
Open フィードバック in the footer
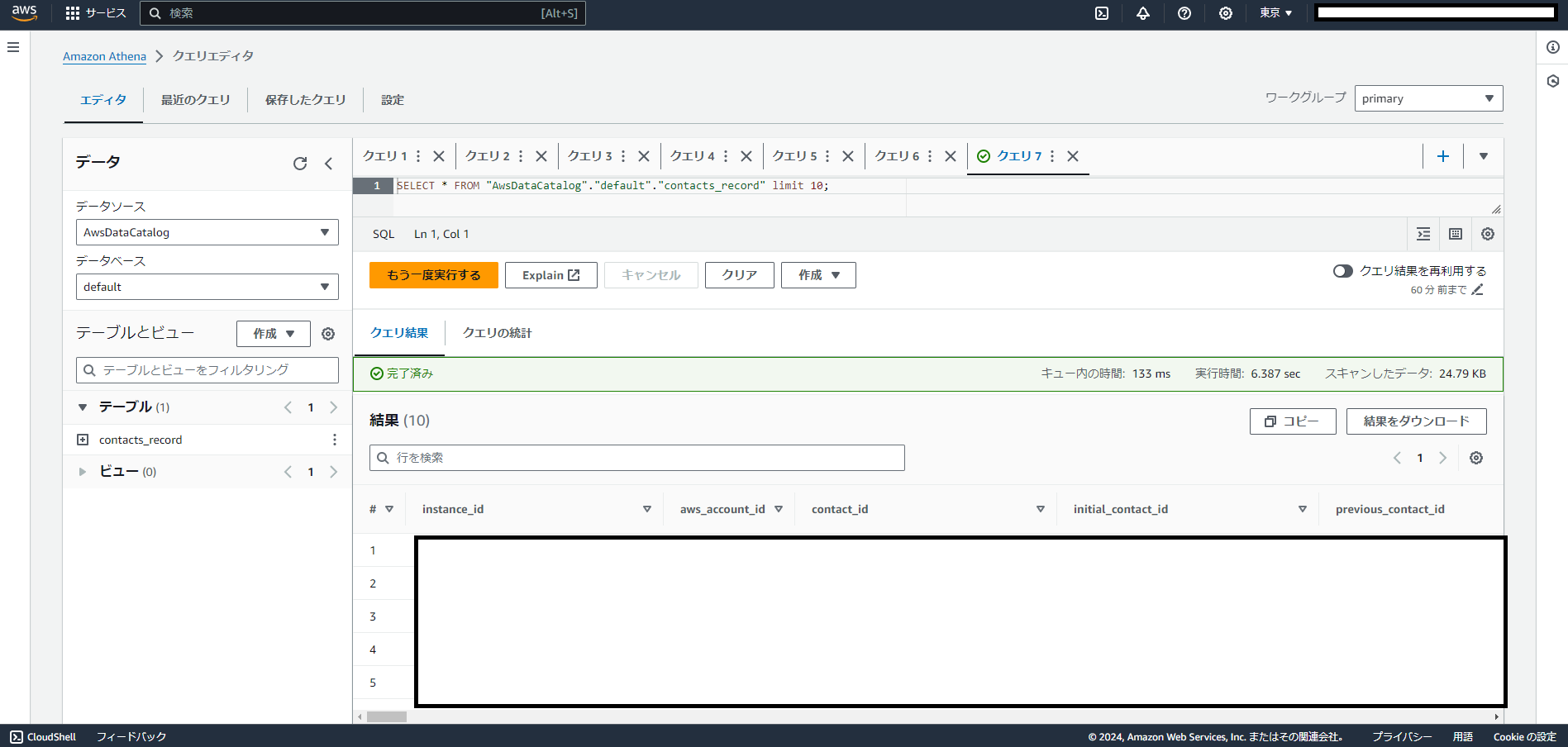pyautogui.click(x=131, y=736)
